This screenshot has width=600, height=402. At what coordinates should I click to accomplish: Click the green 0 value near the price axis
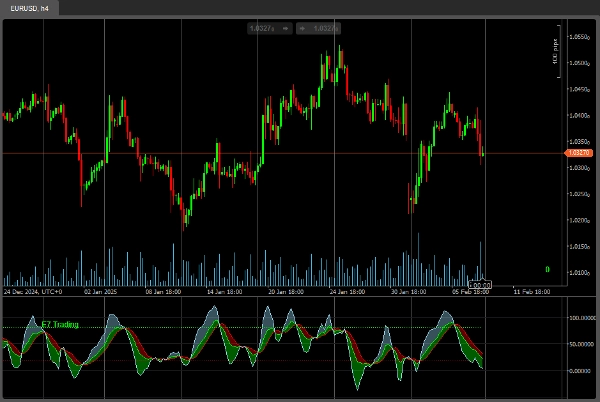547,270
